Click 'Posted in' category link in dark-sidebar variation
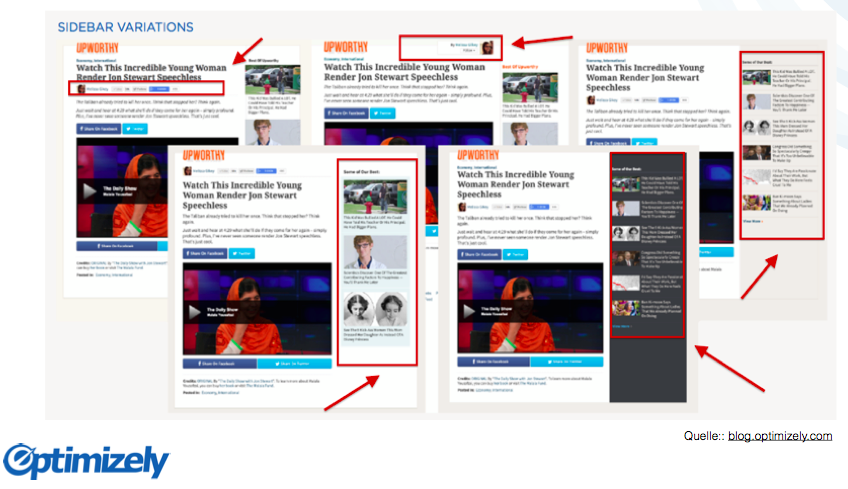Viewport: 848px width, 489px height. click(494, 389)
